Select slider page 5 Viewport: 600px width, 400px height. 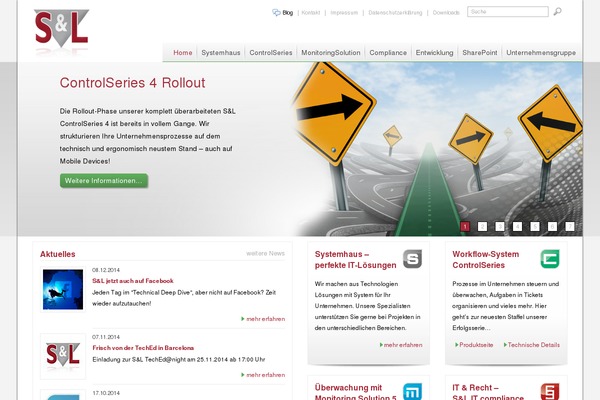[535, 227]
